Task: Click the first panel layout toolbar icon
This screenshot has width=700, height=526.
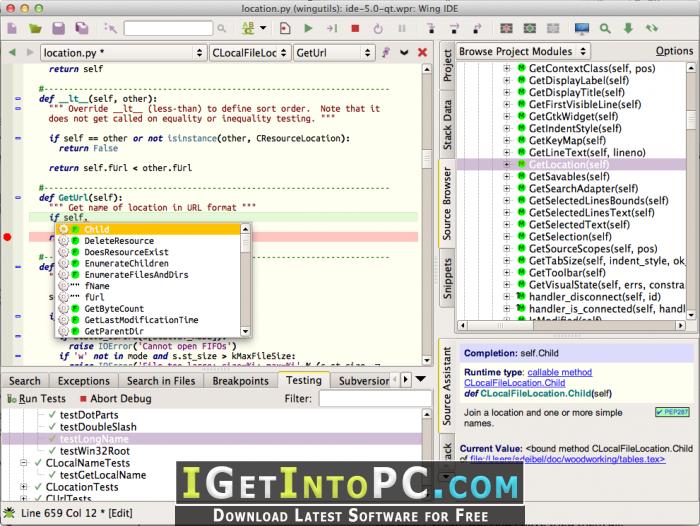Action: tap(506, 29)
